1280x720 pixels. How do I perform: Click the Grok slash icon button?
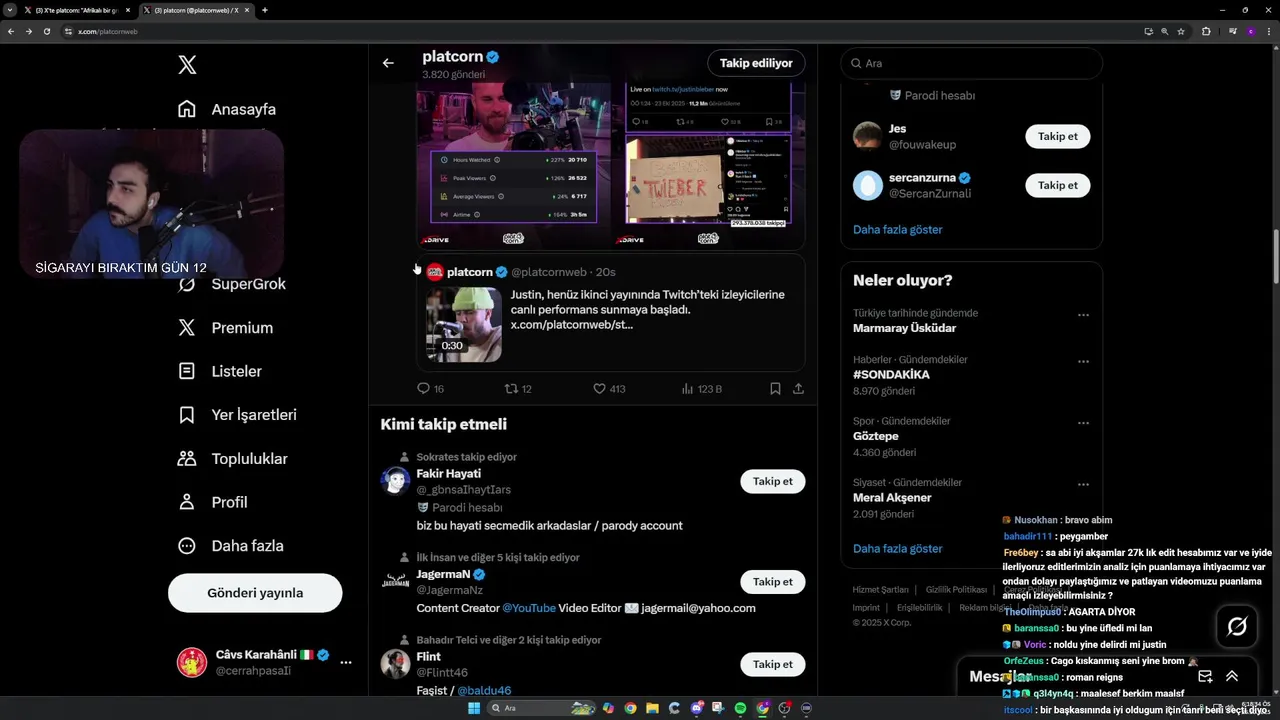tap(1237, 627)
